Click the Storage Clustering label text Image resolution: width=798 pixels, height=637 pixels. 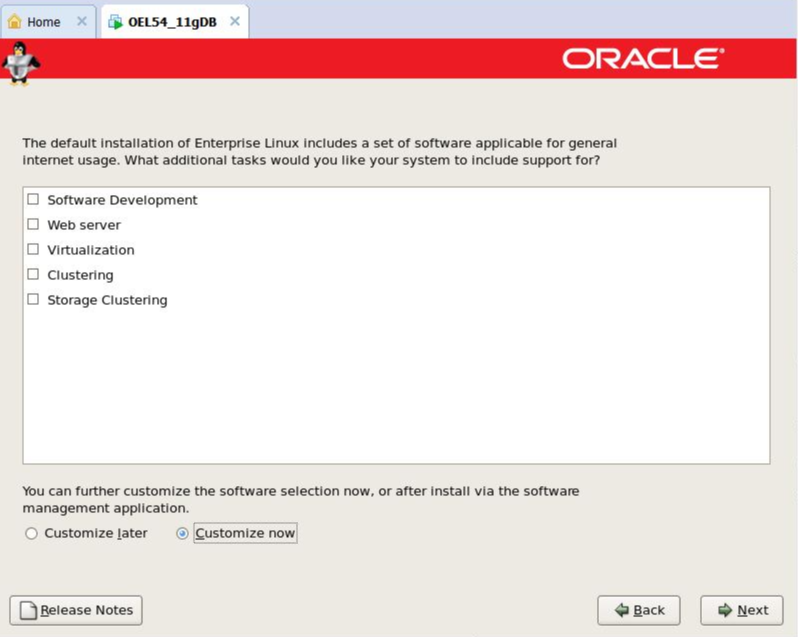[107, 300]
